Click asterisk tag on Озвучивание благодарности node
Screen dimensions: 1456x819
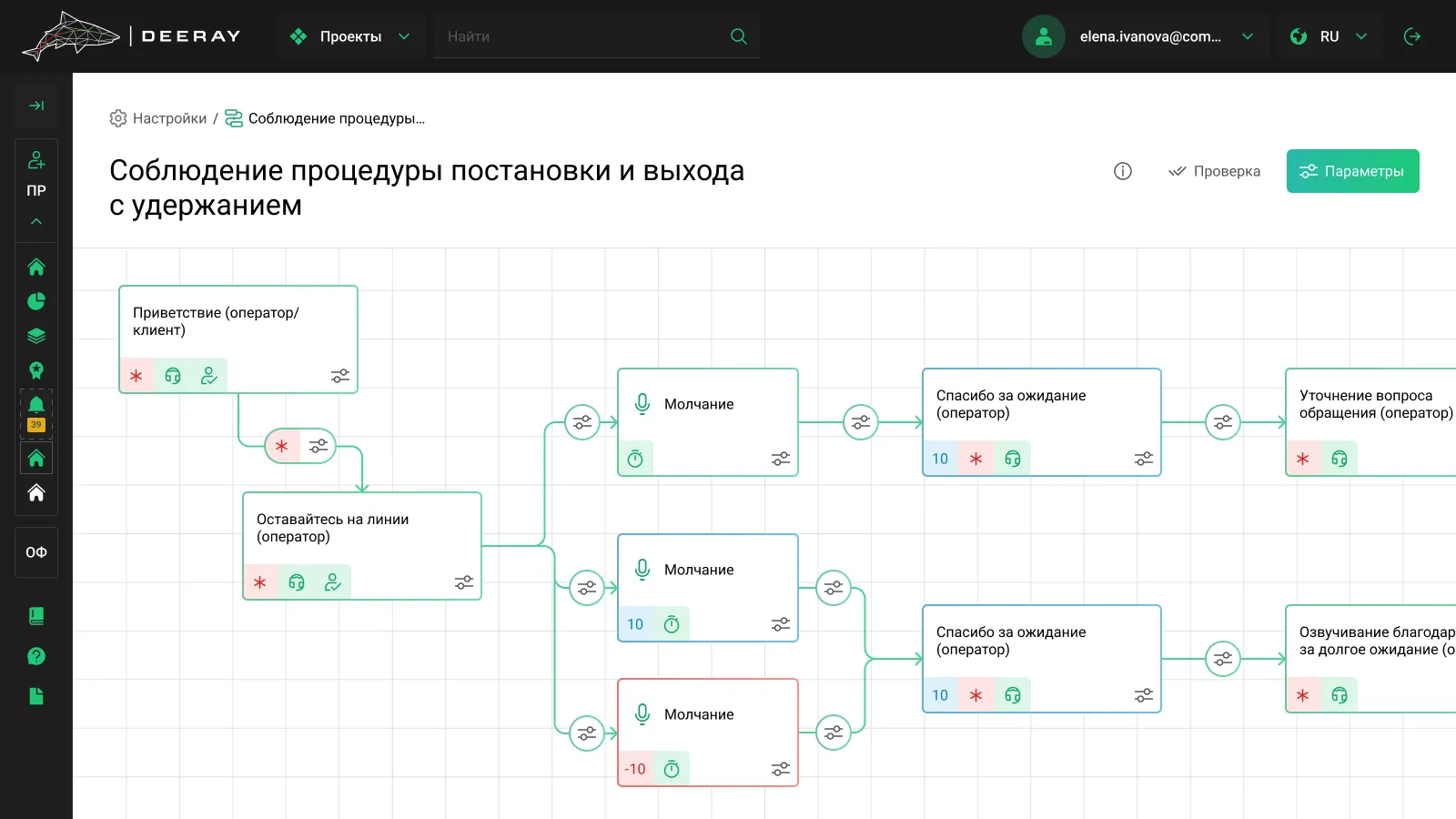pyautogui.click(x=1303, y=695)
